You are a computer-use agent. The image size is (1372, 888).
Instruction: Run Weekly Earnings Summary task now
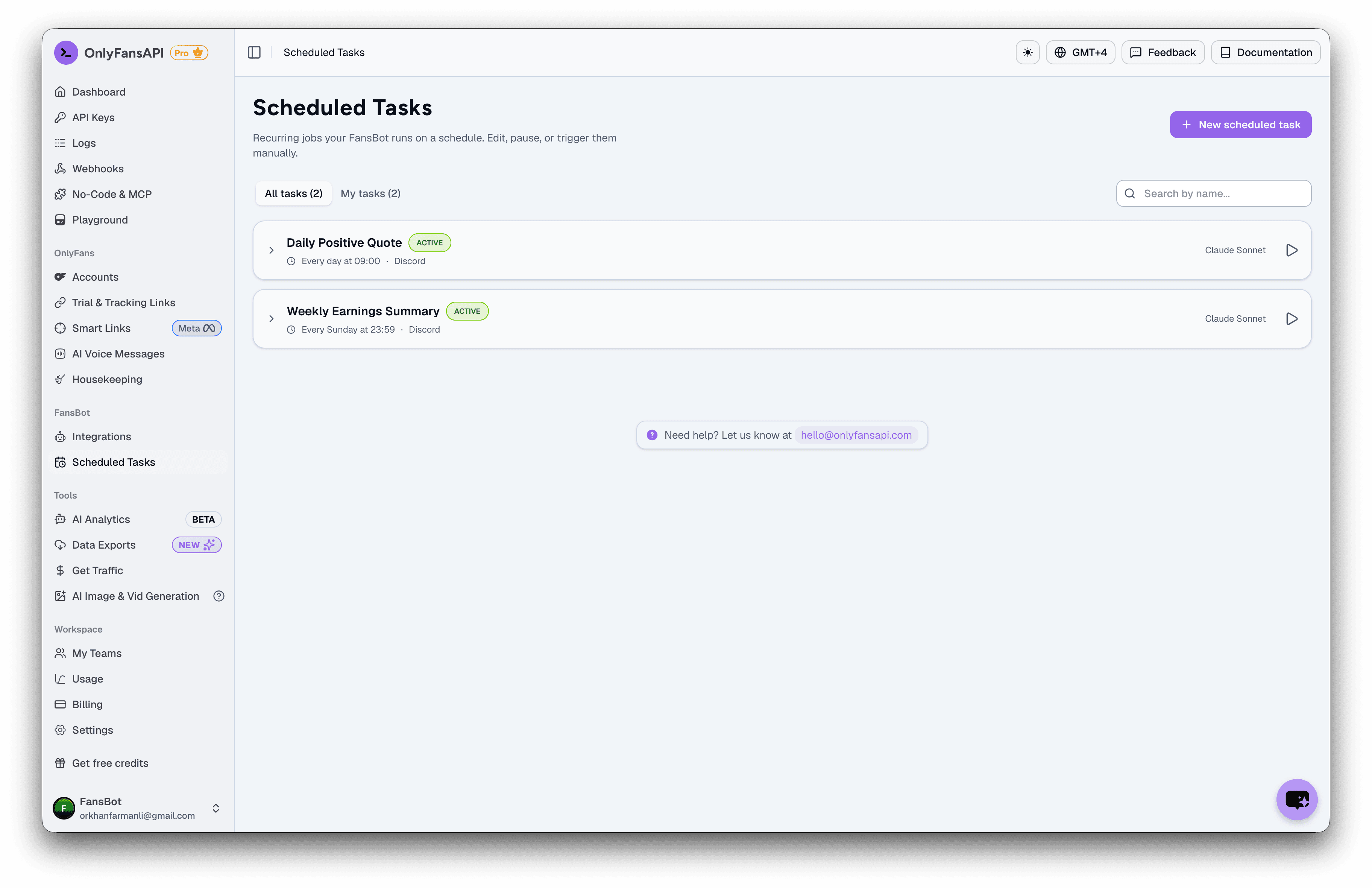(x=1292, y=319)
